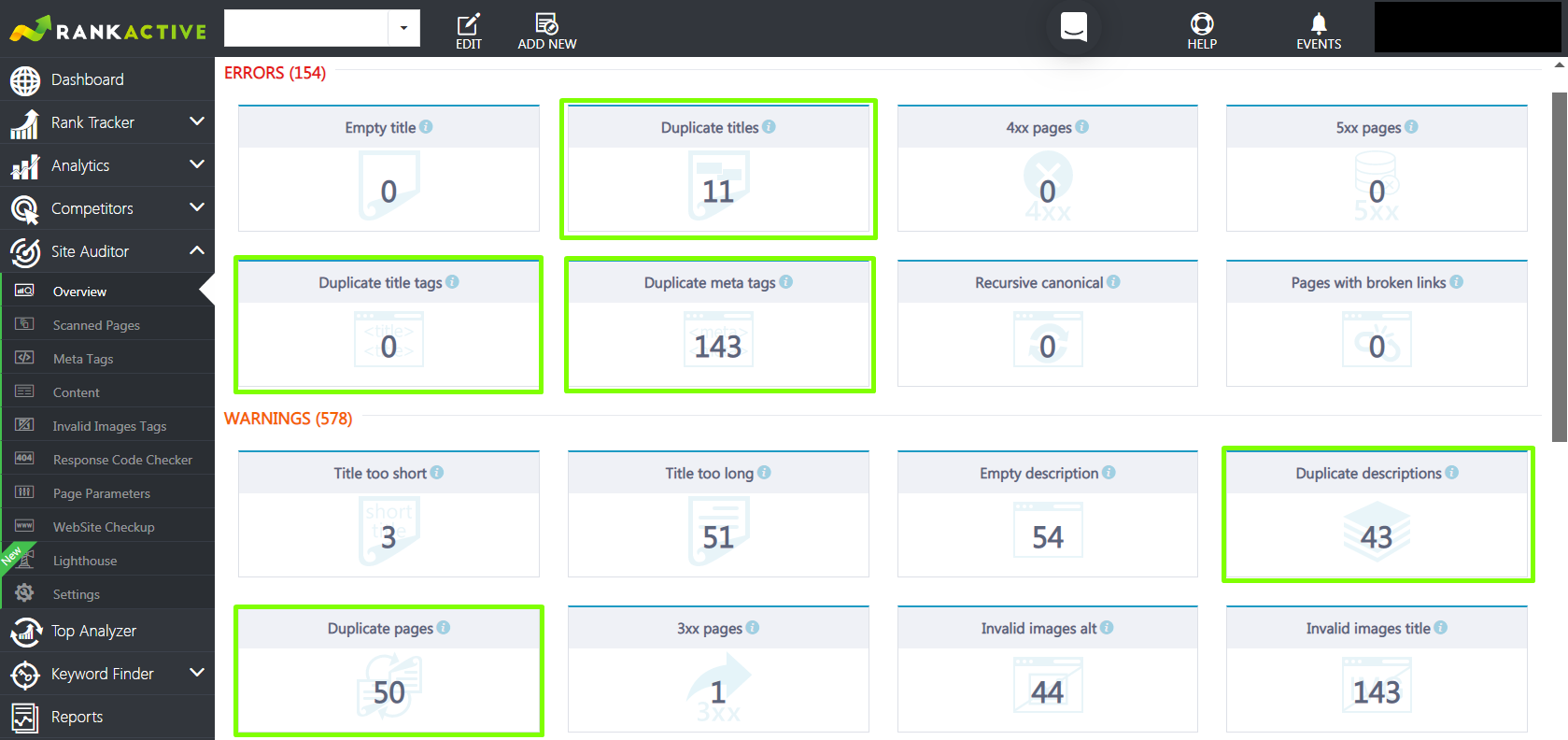The width and height of the screenshot is (1568, 740).
Task: Open the Invalid images alt card showing 44
Action: pyautogui.click(x=1048, y=670)
